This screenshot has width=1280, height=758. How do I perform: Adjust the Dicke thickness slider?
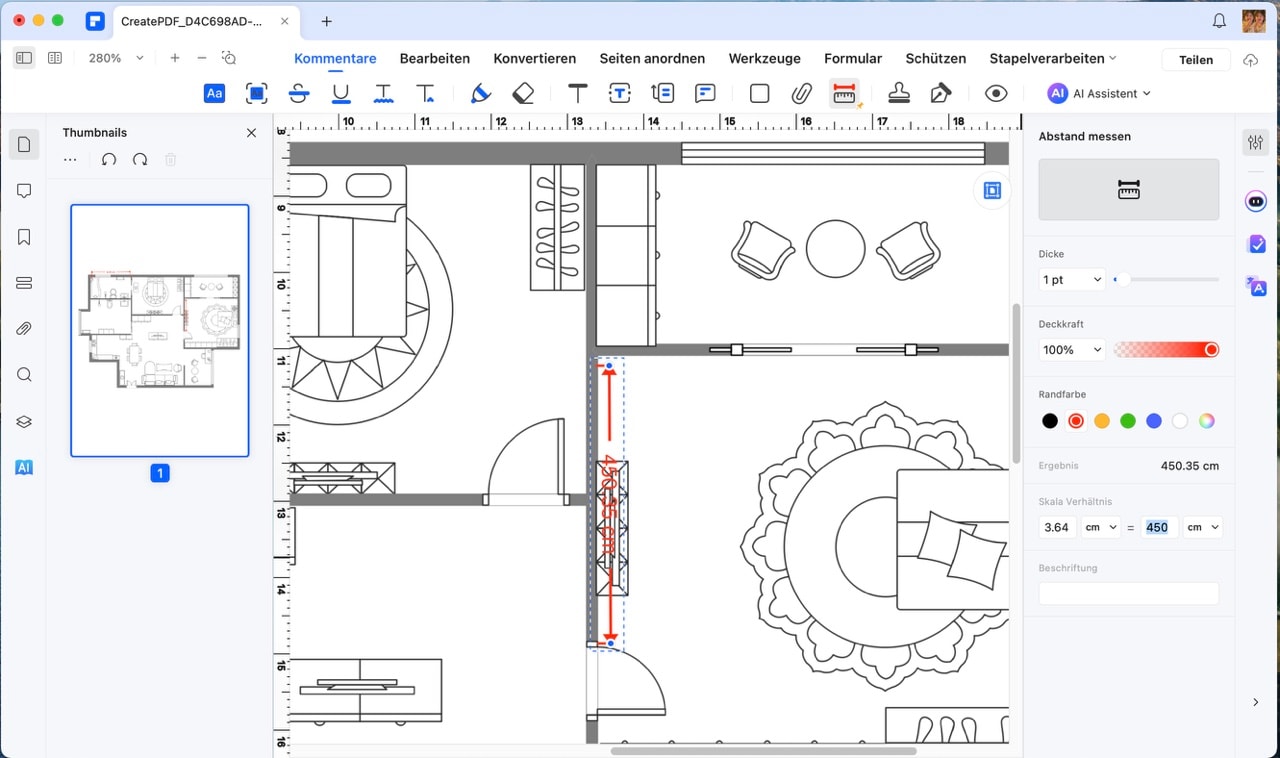[x=1166, y=279]
